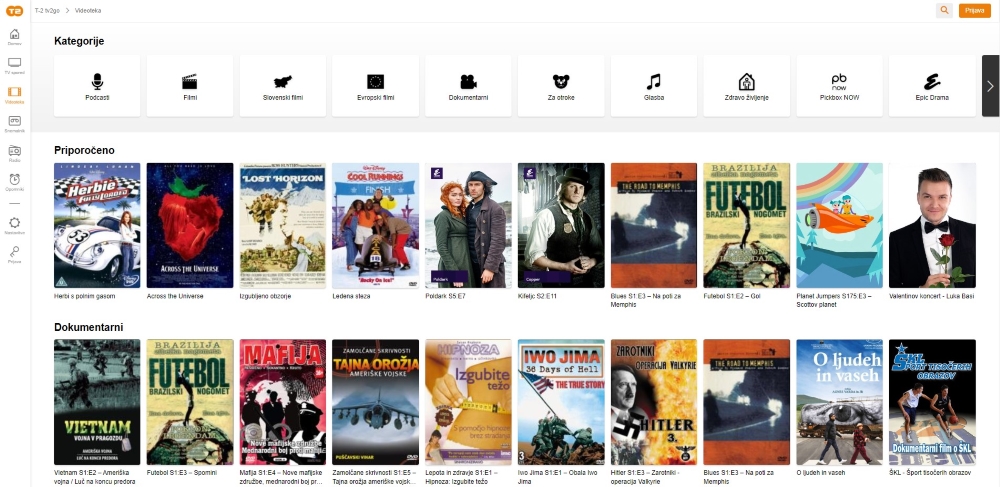The width and height of the screenshot is (1000, 487).
Task: Click 'Herbi s polnim gasom' title
Action: click(x=85, y=296)
